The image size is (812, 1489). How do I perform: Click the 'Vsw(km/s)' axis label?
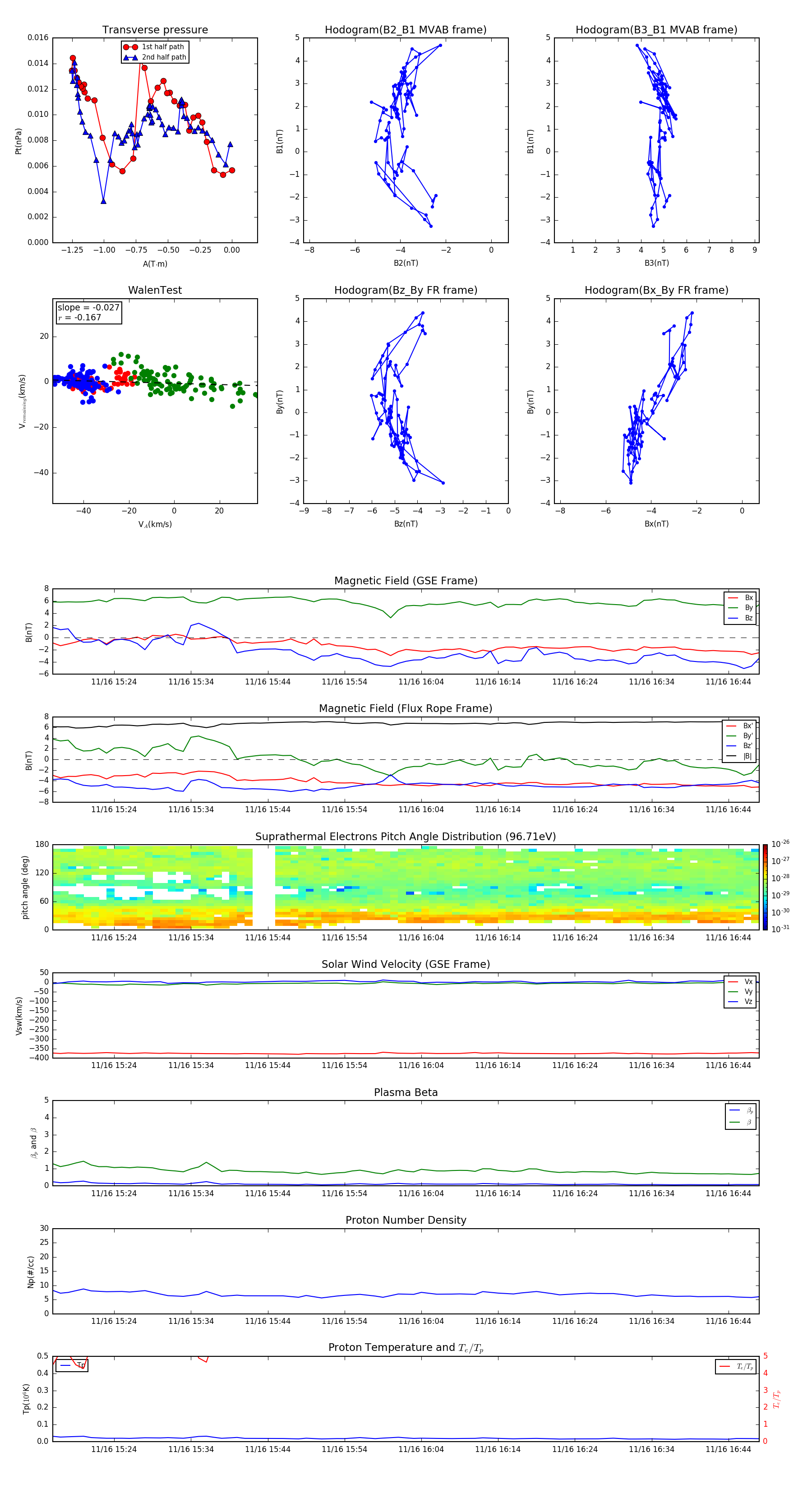[x=19, y=1016]
